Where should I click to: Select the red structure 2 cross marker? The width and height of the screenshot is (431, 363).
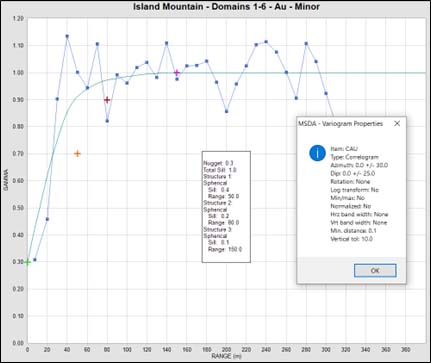(x=107, y=100)
